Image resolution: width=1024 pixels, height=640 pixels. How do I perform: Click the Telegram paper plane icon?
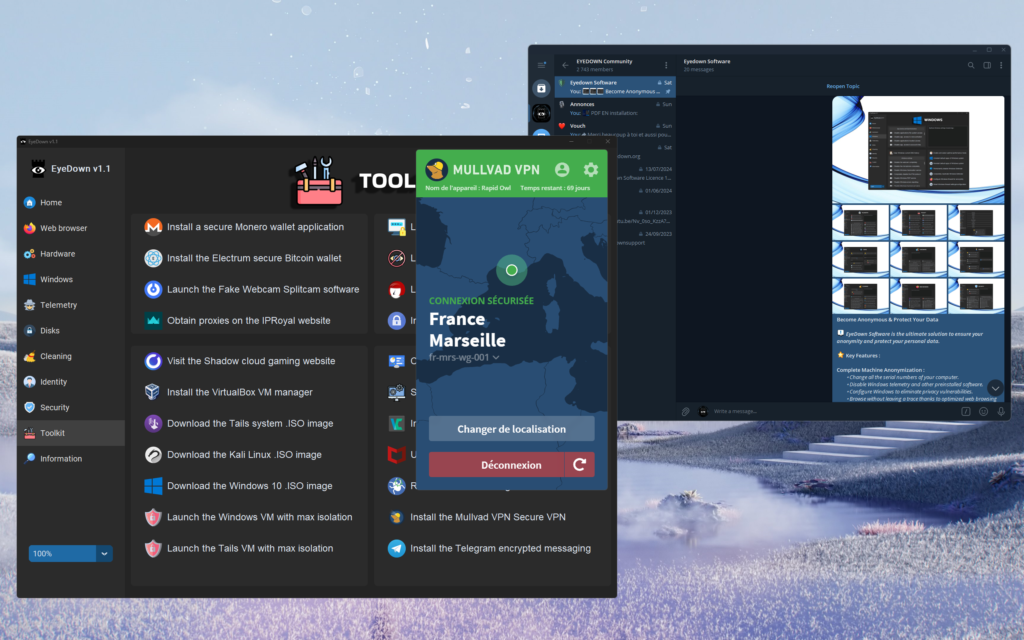tap(397, 548)
